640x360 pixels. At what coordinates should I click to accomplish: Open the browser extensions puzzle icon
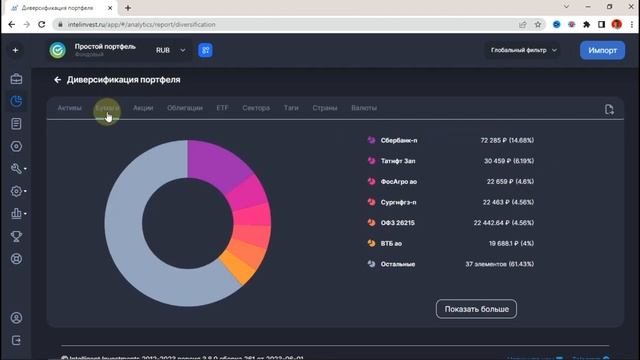pyautogui.click(x=587, y=24)
